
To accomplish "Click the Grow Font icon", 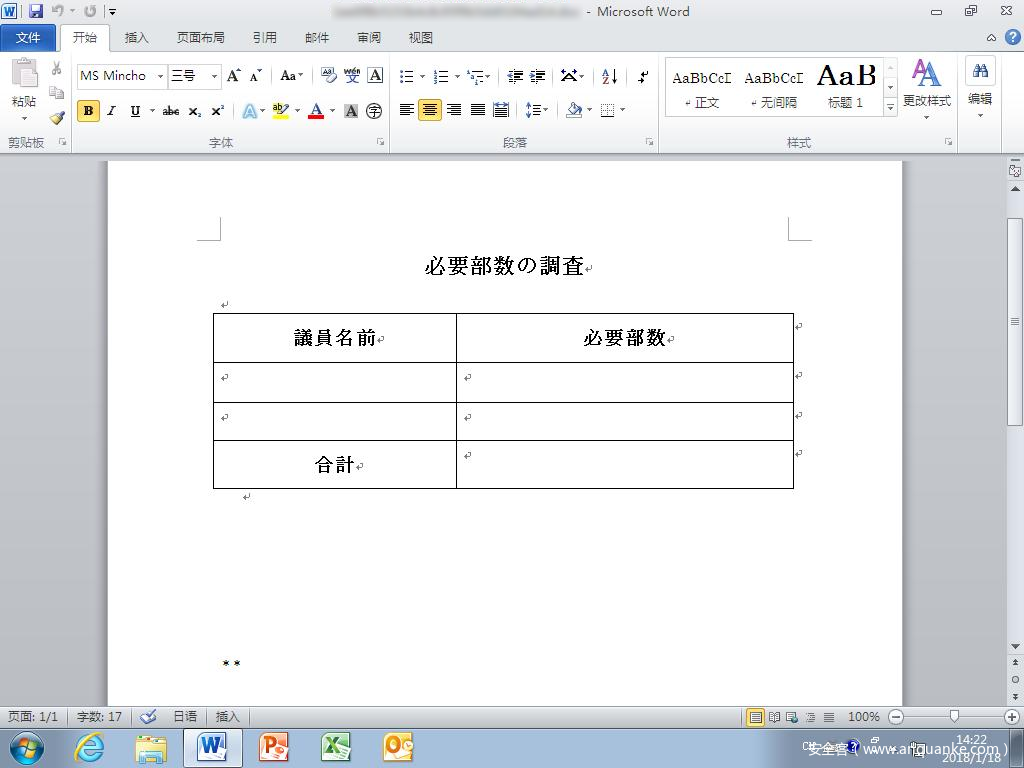I will 233,76.
